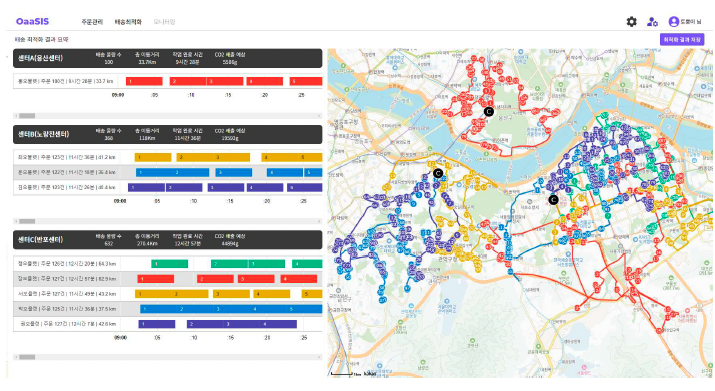
Task: Open the grayed 모니터링 tab
Action: pos(164,21)
